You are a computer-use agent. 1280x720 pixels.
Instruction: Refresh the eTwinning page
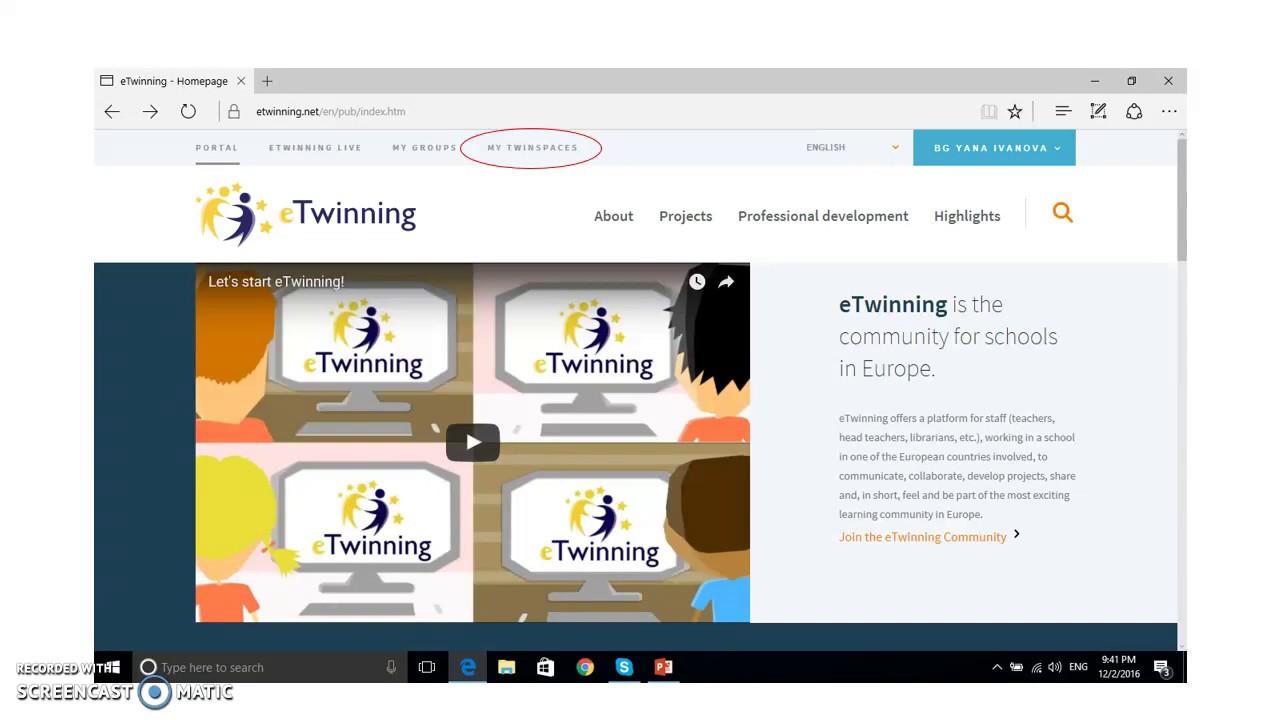click(188, 112)
